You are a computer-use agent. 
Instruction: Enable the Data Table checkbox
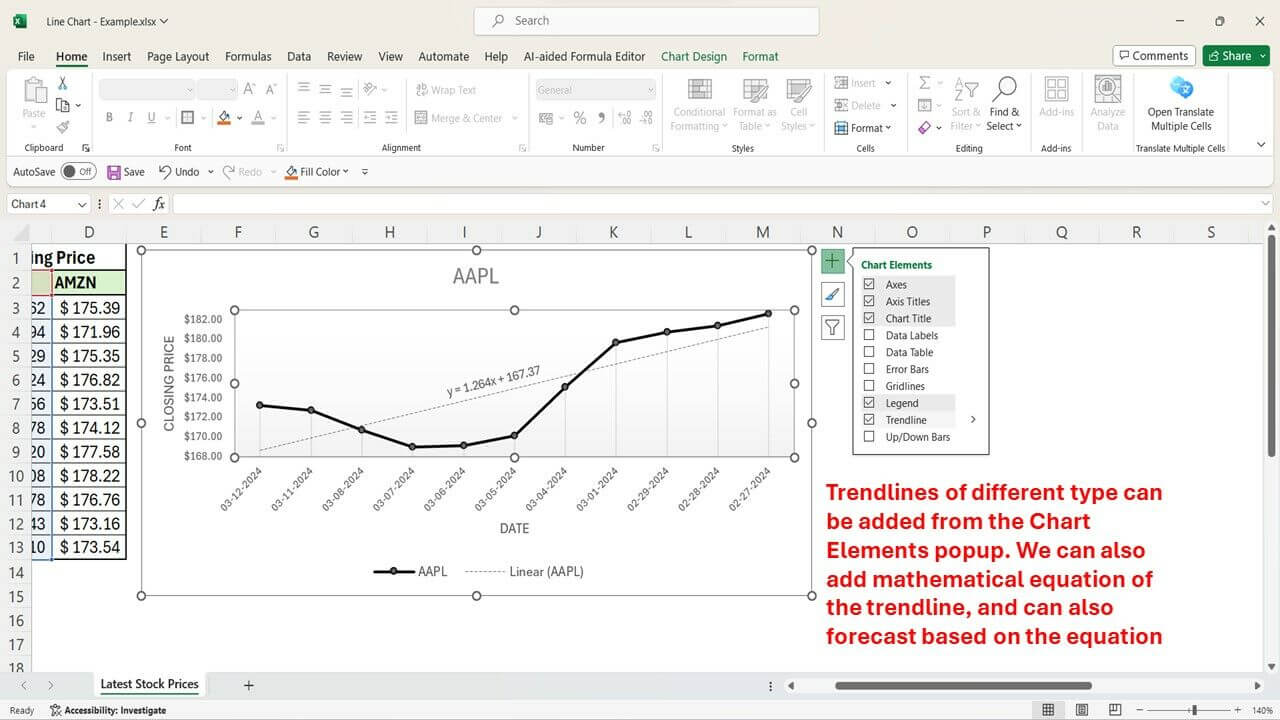point(869,352)
